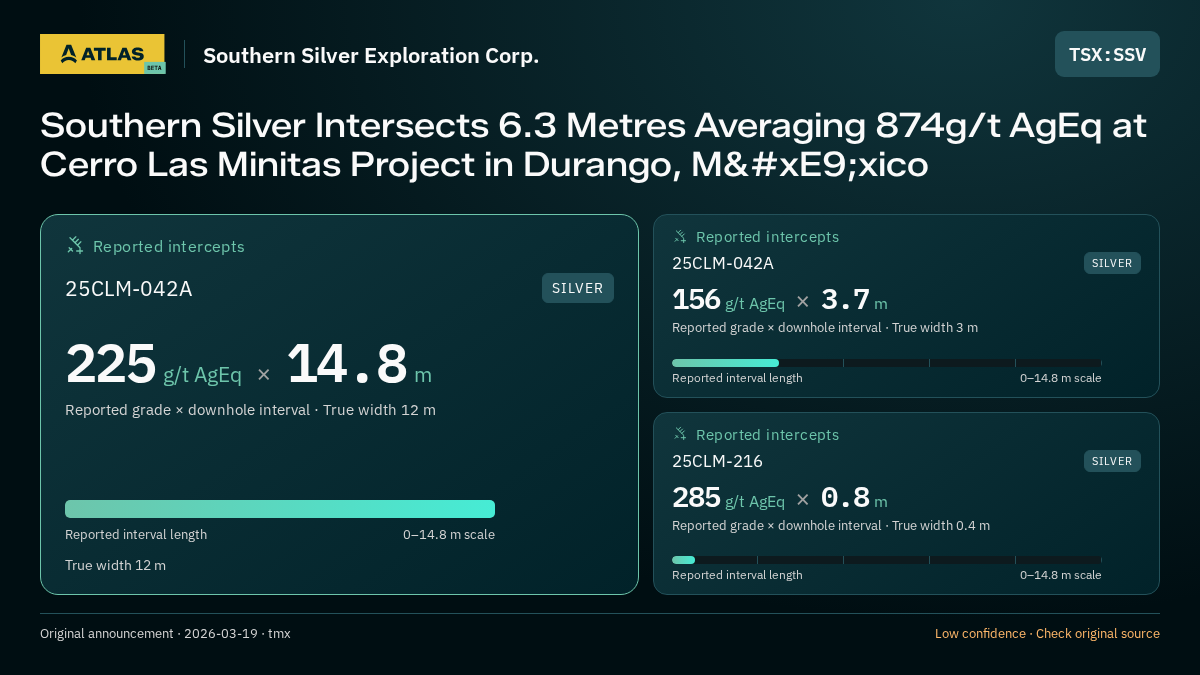Click the drill icon in the 25CLM-216 card
This screenshot has height=675, width=1200.
pyautogui.click(x=680, y=434)
